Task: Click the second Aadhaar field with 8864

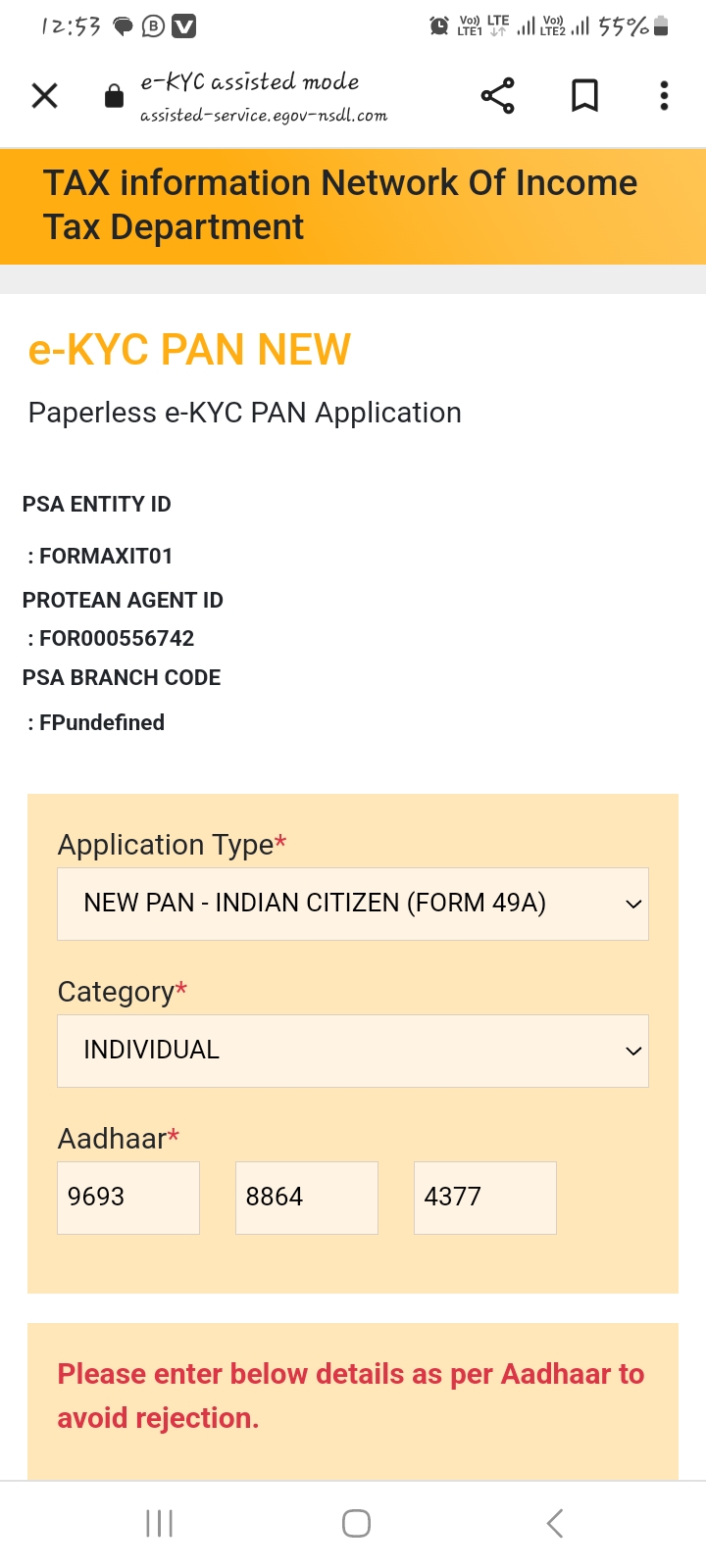Action: click(x=307, y=1198)
